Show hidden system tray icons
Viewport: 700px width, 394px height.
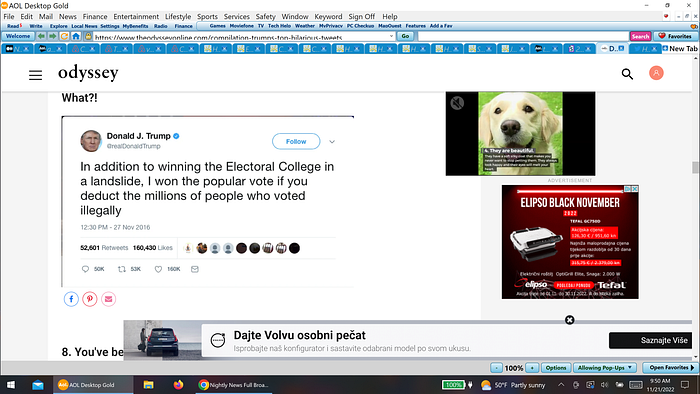[x=561, y=385]
